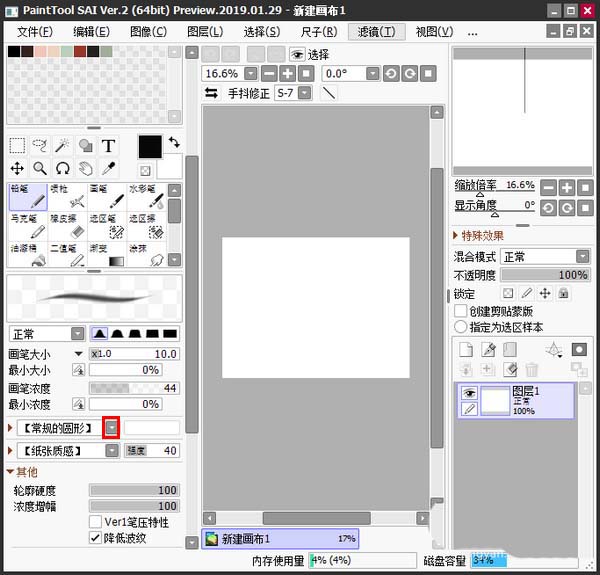Open the brush mode 正常 dropdown

[x=78, y=334]
